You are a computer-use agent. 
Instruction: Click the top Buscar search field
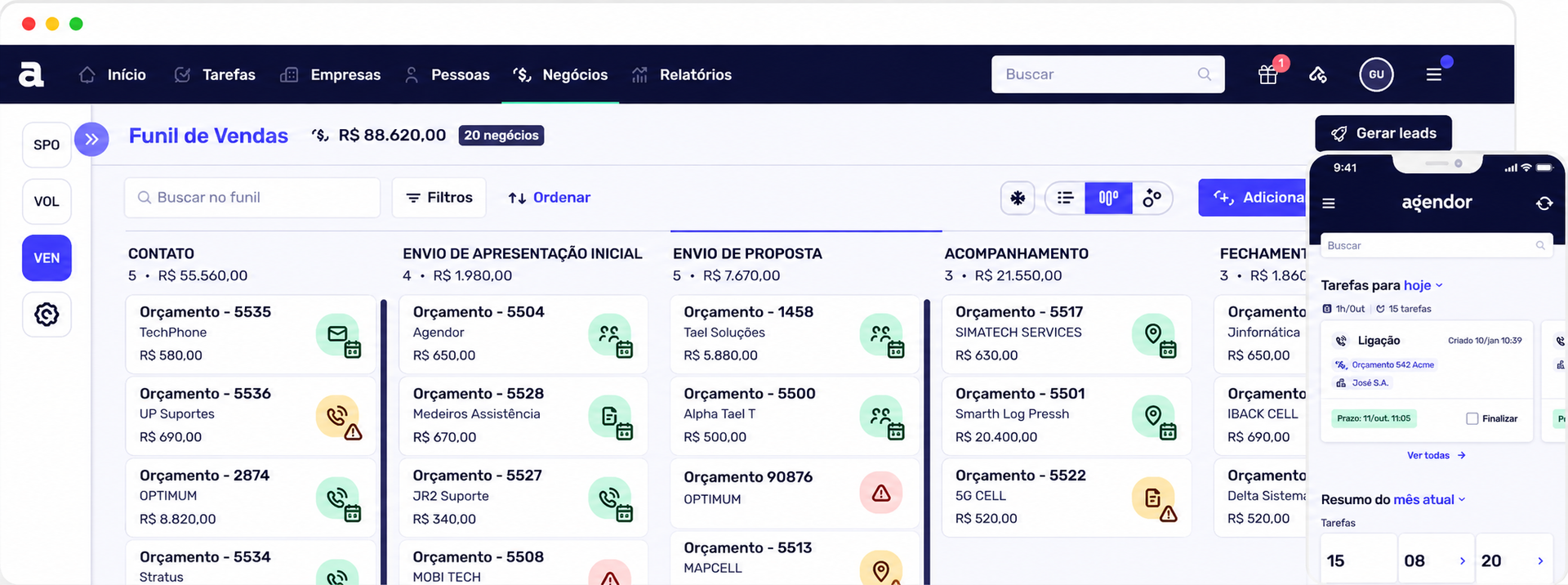[1107, 74]
